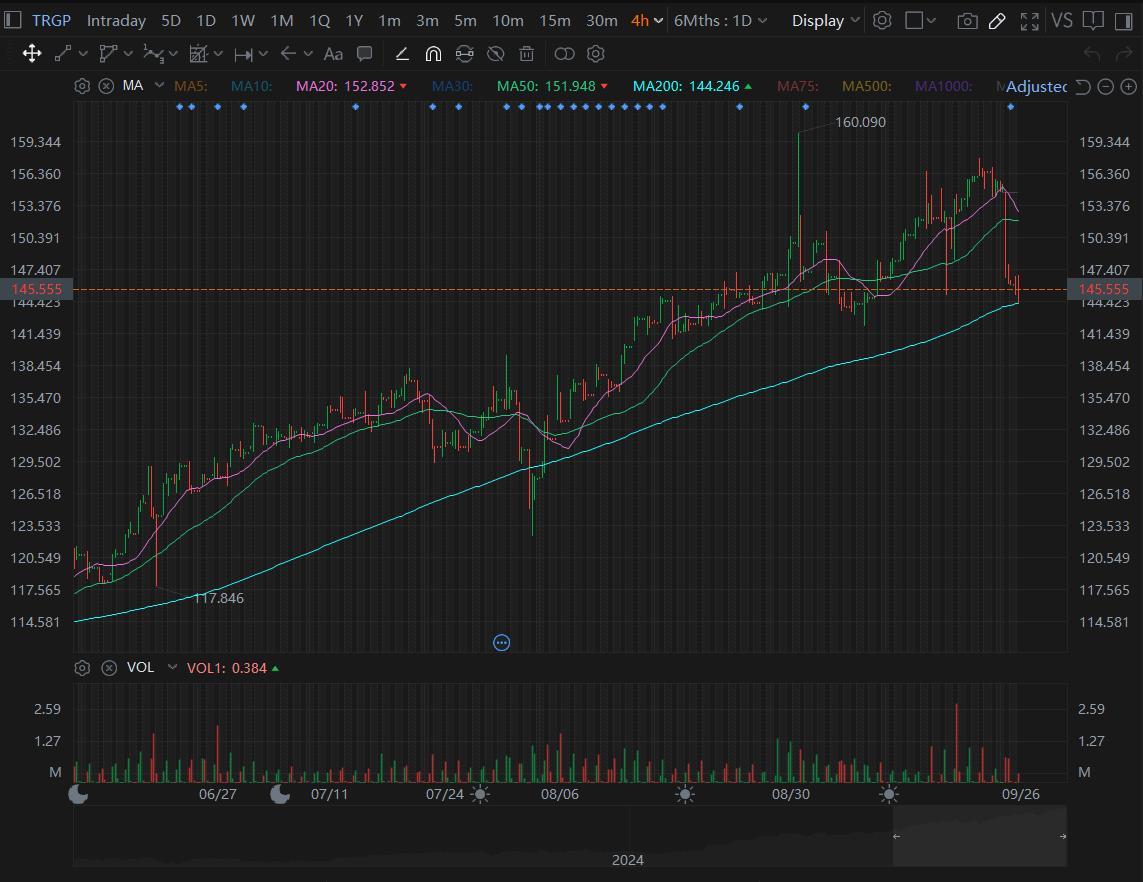Reset chart zoom with circular arrow
Image resolution: width=1143 pixels, height=882 pixels.
(x=1083, y=87)
